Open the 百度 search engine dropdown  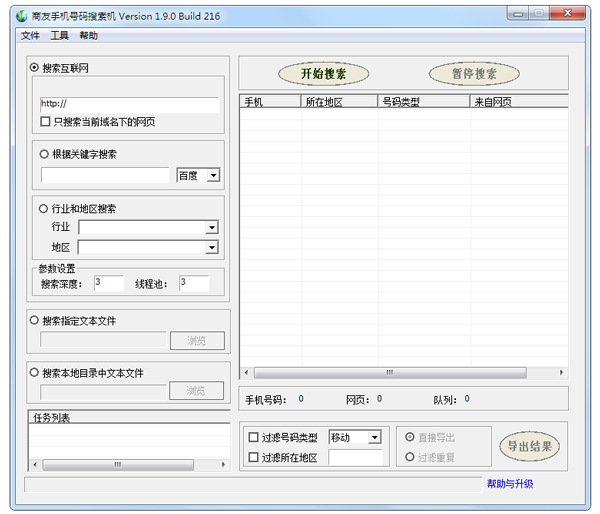click(x=213, y=176)
